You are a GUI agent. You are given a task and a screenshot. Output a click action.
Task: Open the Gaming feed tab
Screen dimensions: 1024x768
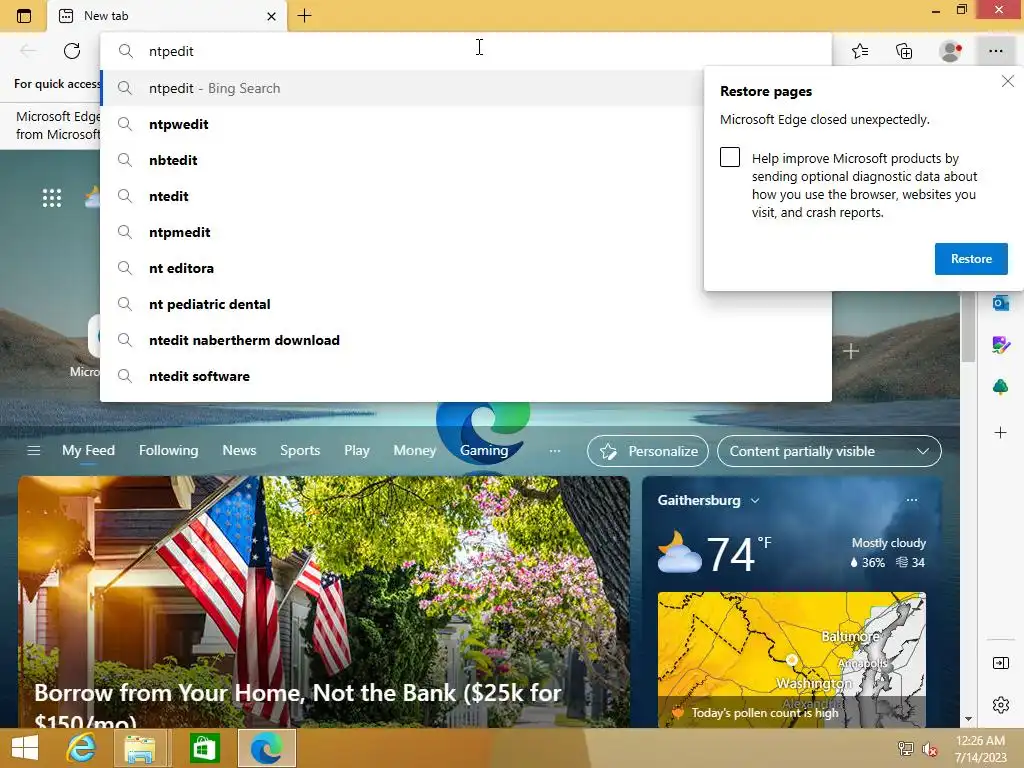click(483, 451)
